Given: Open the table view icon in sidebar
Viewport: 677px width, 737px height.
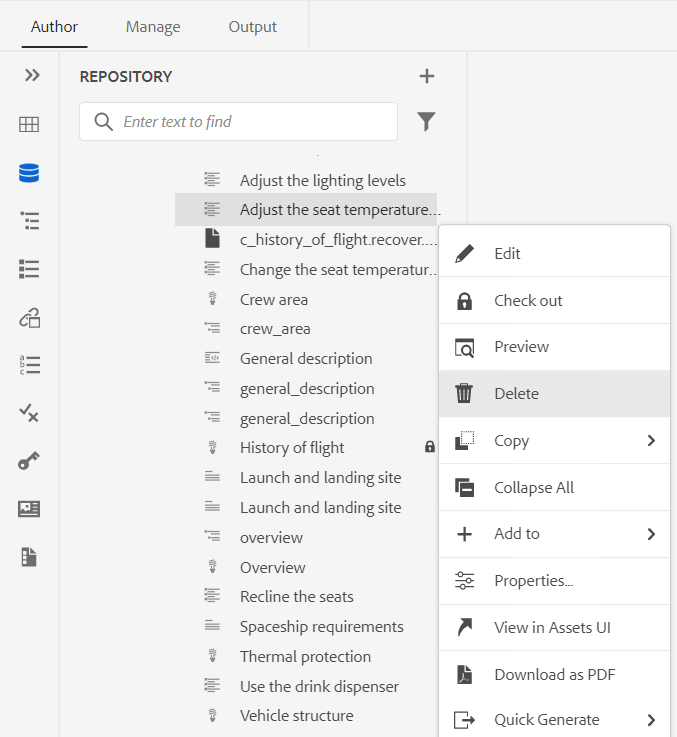Looking at the screenshot, I should point(29,124).
